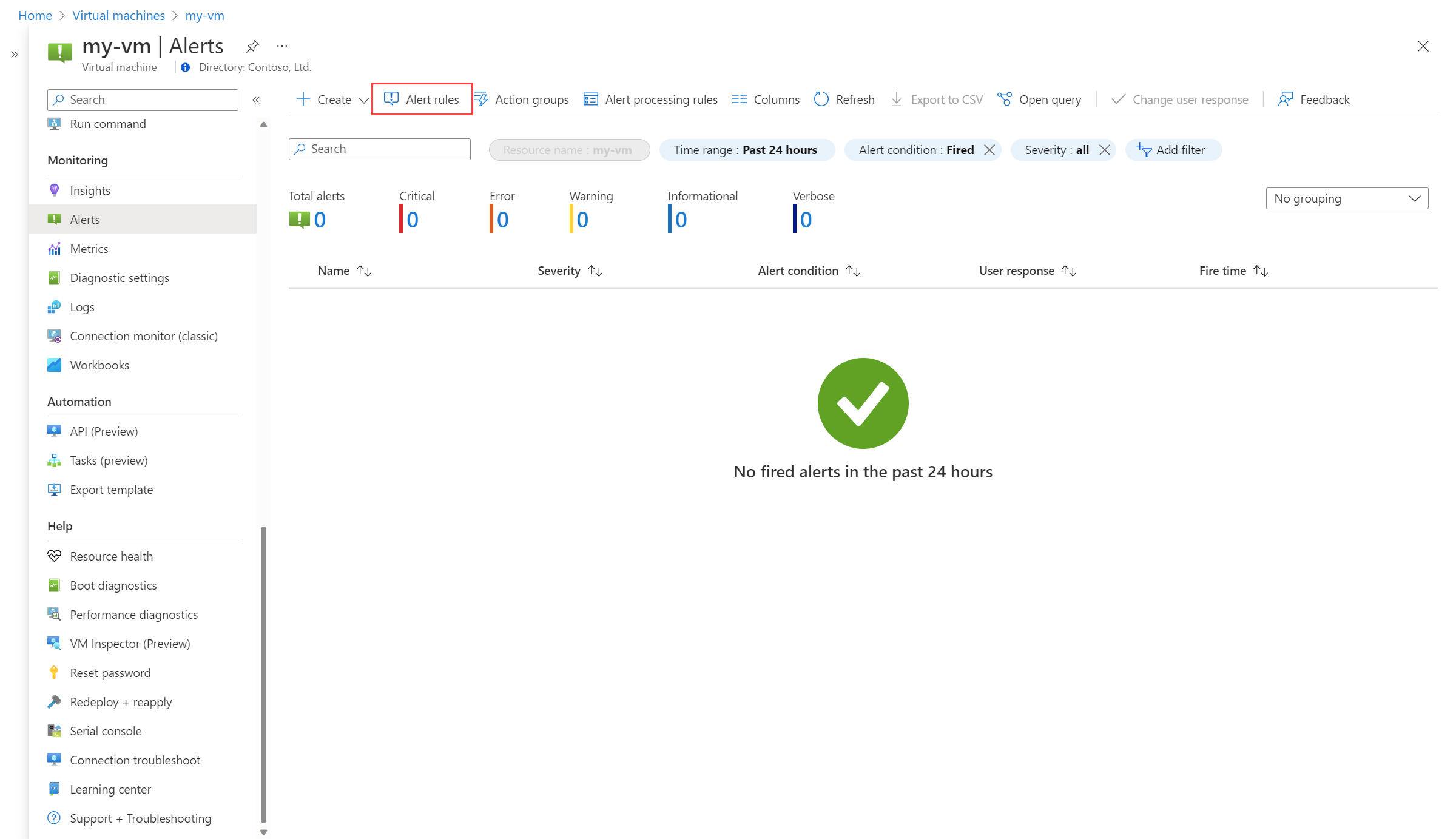1456x839 pixels.
Task: Select Alerts from the monitoring menu
Action: point(84,218)
